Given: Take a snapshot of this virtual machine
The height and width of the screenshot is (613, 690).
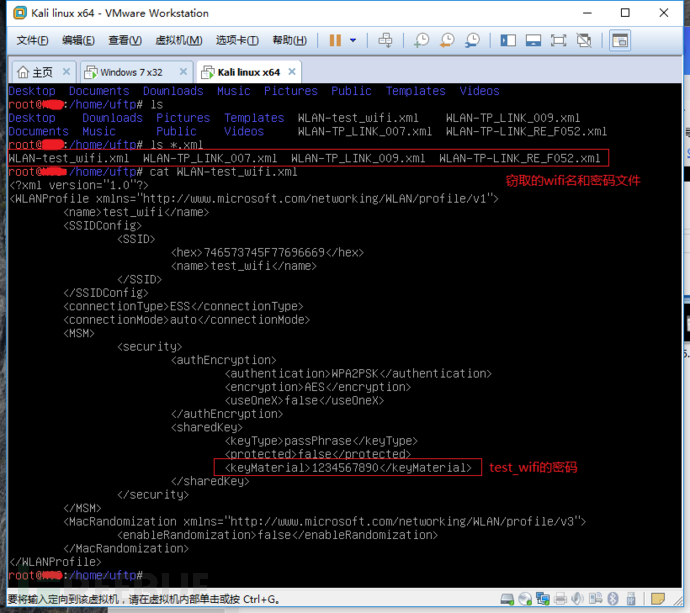Looking at the screenshot, I should (421, 40).
